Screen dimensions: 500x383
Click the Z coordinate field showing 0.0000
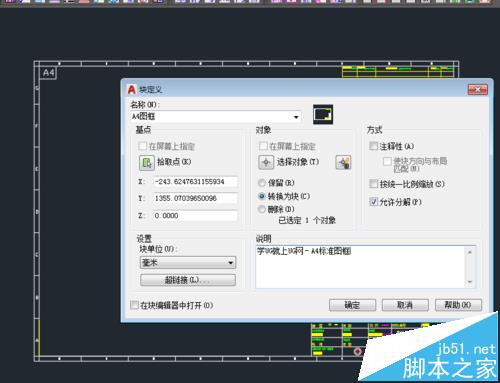195,216
